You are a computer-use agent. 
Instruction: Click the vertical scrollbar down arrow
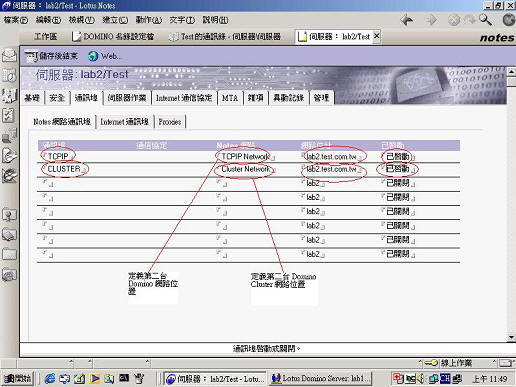click(x=511, y=337)
